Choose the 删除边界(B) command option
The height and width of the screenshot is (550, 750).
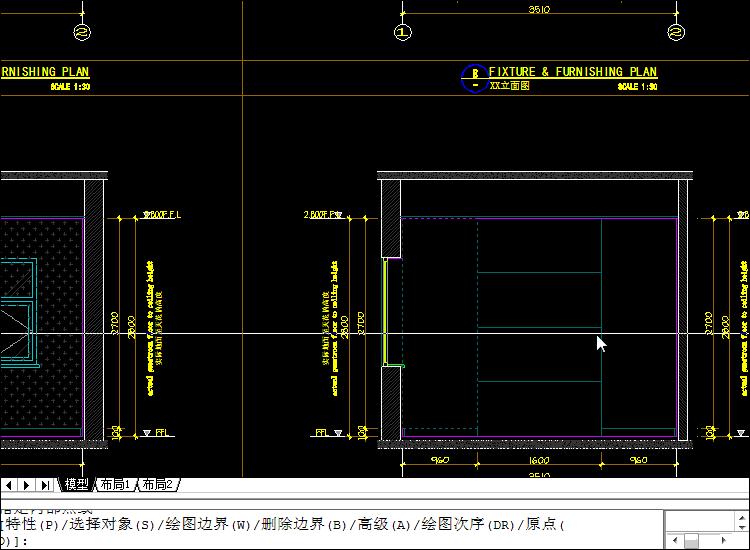coord(304,524)
